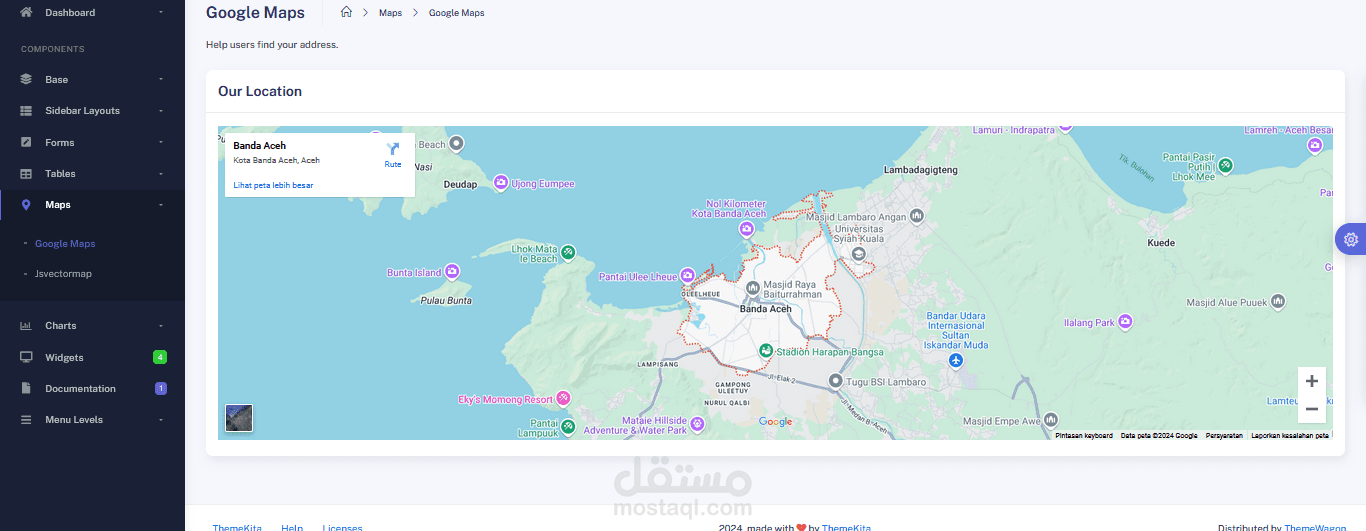Click the Pantai Lampuuk marker
This screenshot has width=1366, height=531.
(568, 428)
